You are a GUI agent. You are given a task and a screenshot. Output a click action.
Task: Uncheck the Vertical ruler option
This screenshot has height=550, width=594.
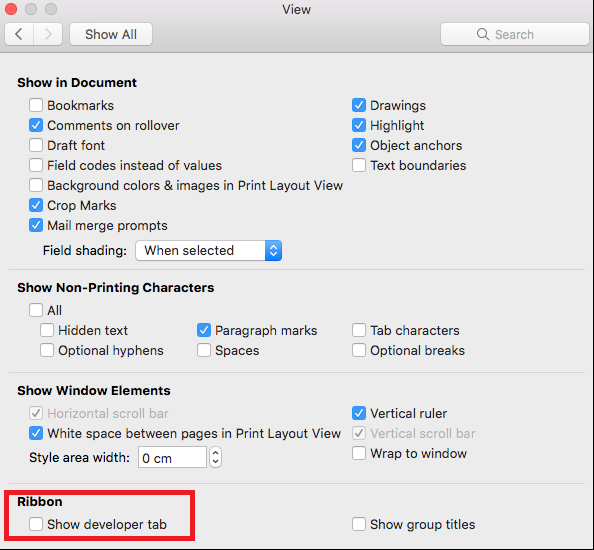click(x=359, y=413)
